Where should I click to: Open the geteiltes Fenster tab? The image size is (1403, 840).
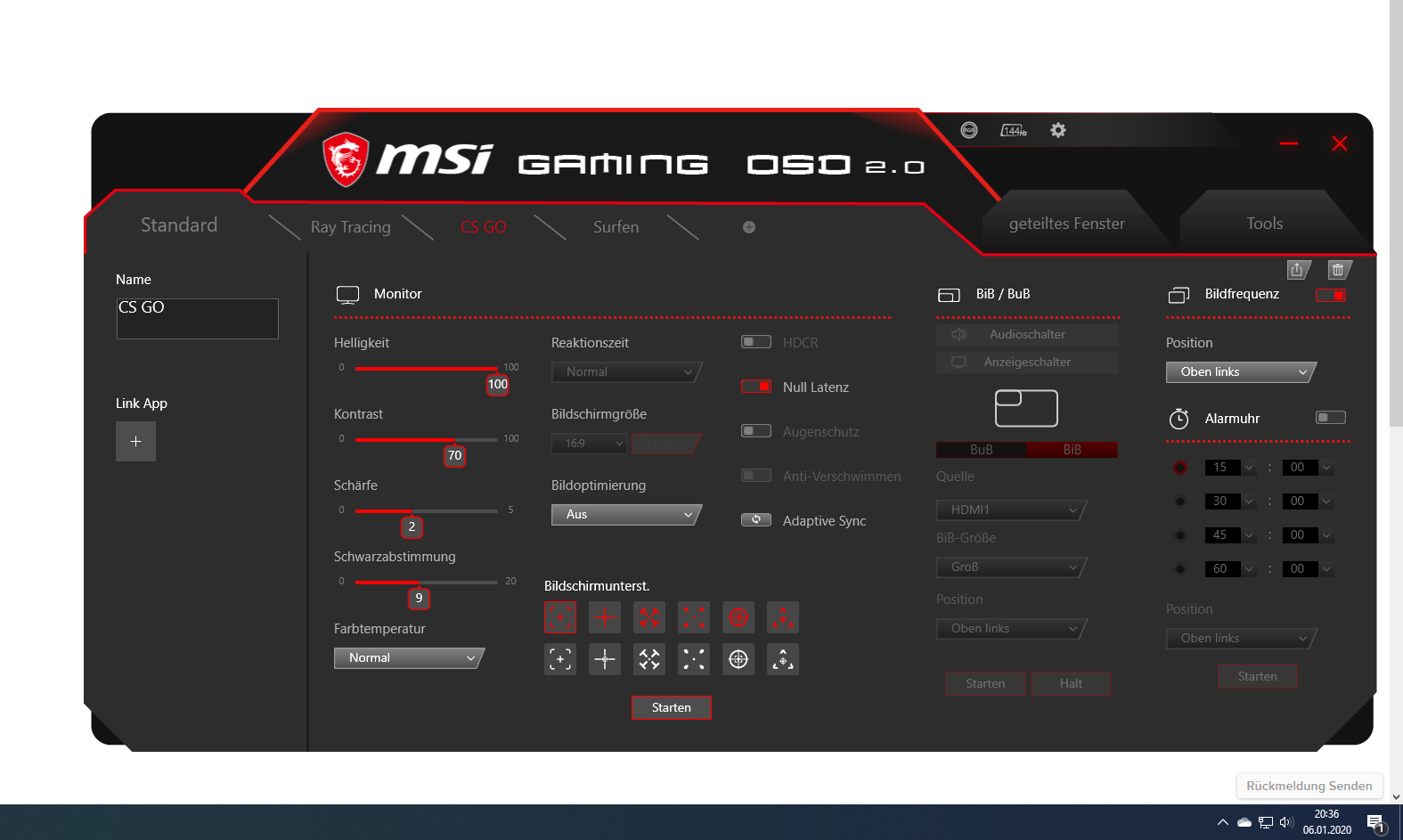pyautogui.click(x=1067, y=224)
